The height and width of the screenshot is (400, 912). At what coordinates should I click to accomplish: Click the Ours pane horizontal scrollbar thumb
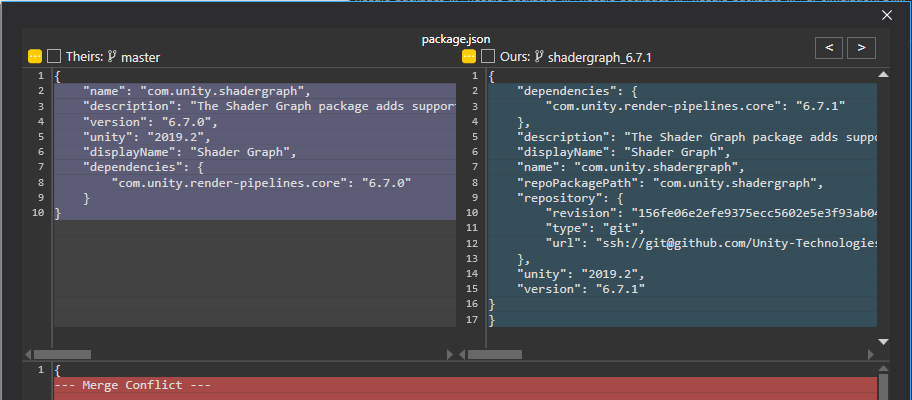click(495, 354)
